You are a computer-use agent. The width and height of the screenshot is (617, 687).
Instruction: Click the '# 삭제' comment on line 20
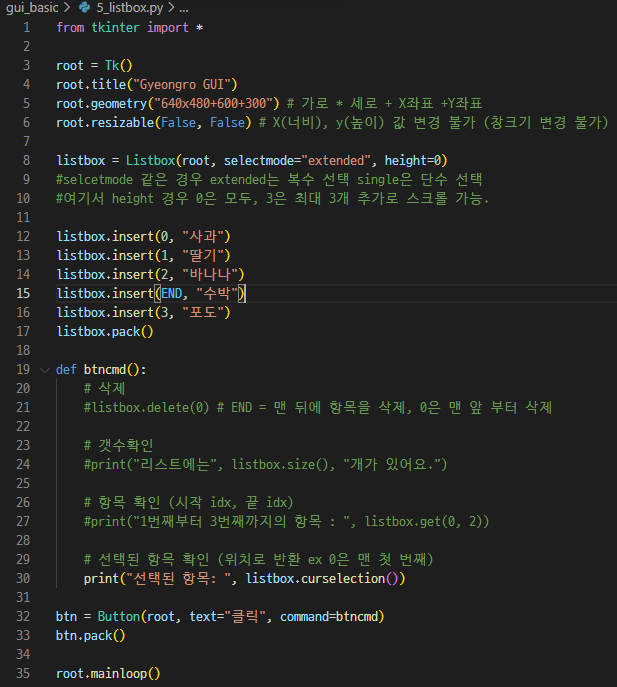(105, 389)
